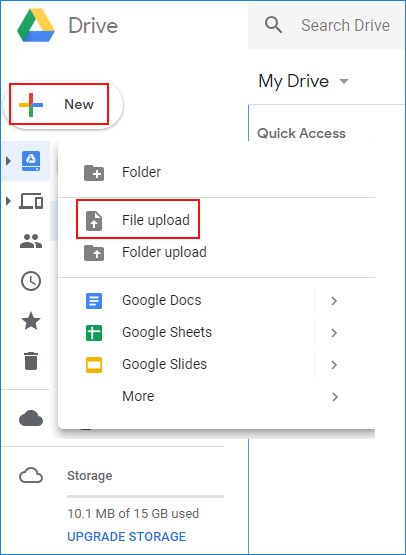
Task: Expand the Computers tree arrow
Action: tap(8, 201)
